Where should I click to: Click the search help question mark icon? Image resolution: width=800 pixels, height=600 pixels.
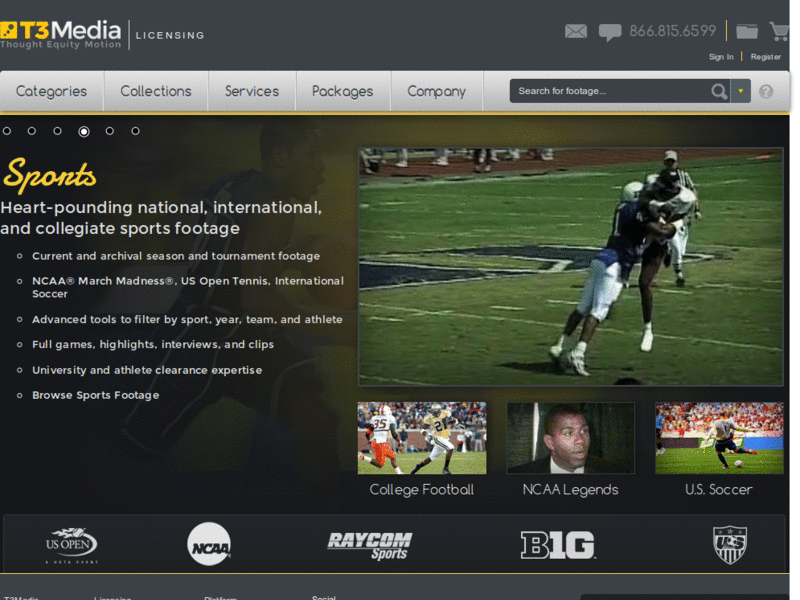pyautogui.click(x=766, y=91)
